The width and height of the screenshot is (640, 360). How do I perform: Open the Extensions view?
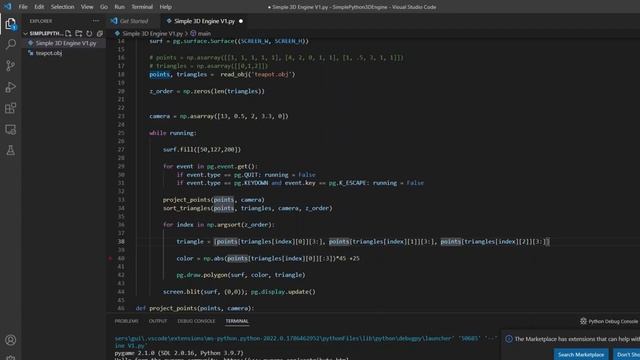coord(11,108)
